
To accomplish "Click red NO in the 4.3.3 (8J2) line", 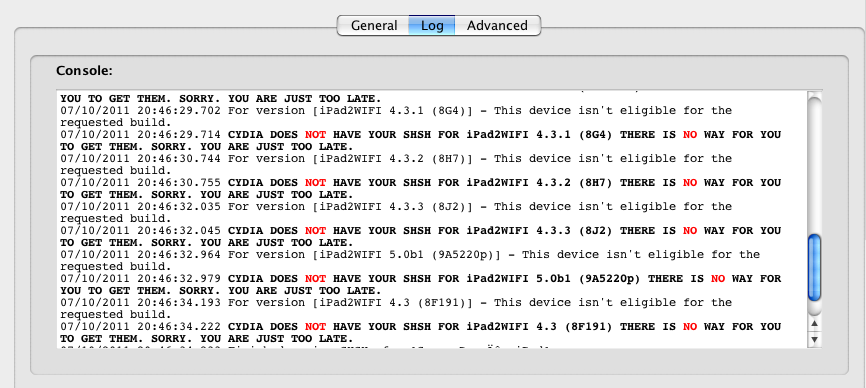I will 690,231.
